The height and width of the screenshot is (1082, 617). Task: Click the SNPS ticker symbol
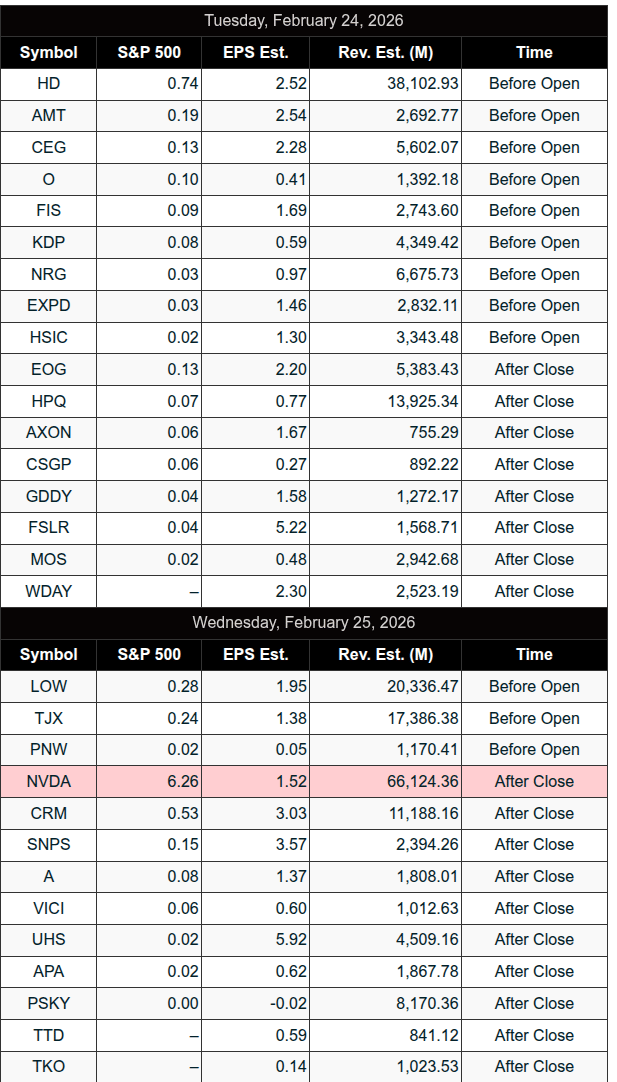48,845
